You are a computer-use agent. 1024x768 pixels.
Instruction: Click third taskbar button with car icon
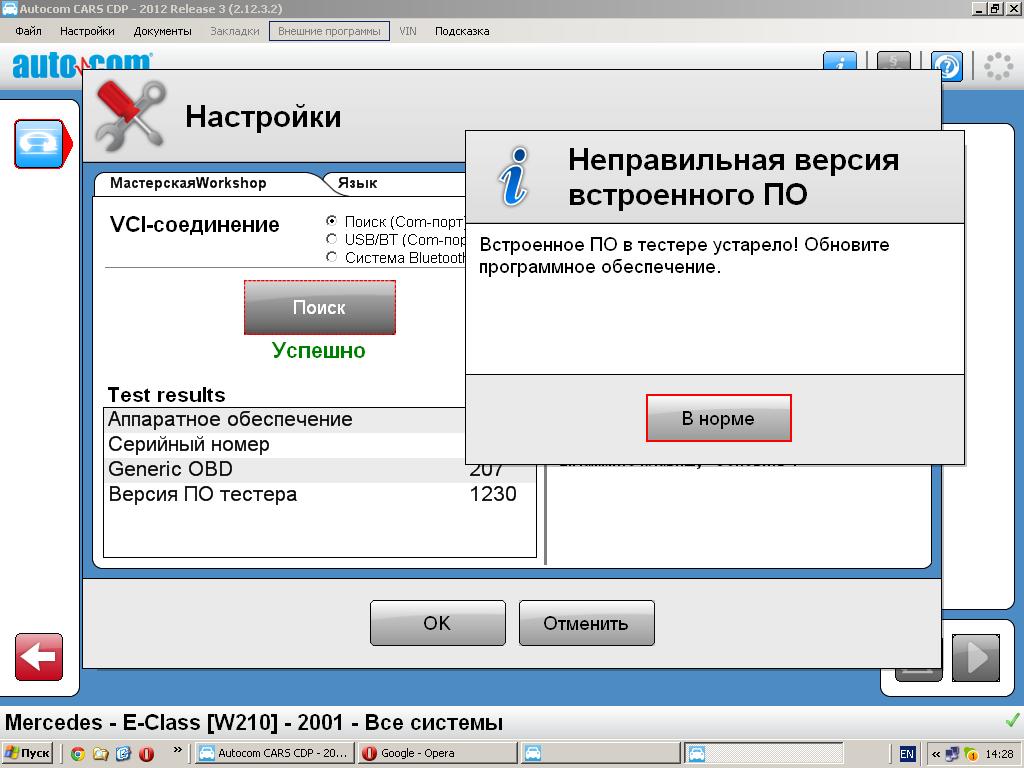tap(601, 753)
